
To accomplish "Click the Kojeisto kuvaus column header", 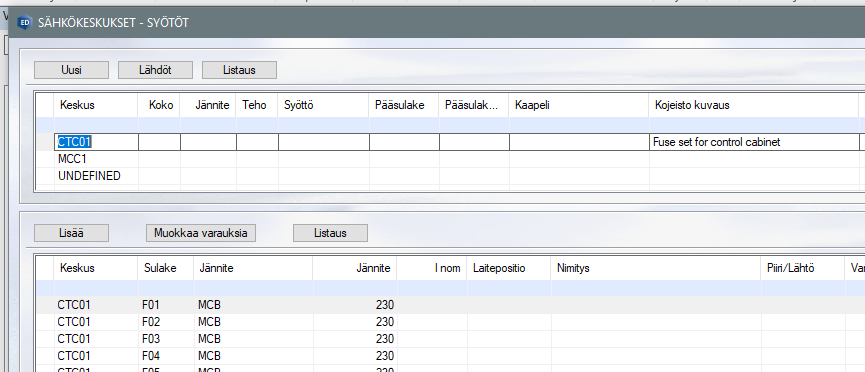I will pos(754,105).
